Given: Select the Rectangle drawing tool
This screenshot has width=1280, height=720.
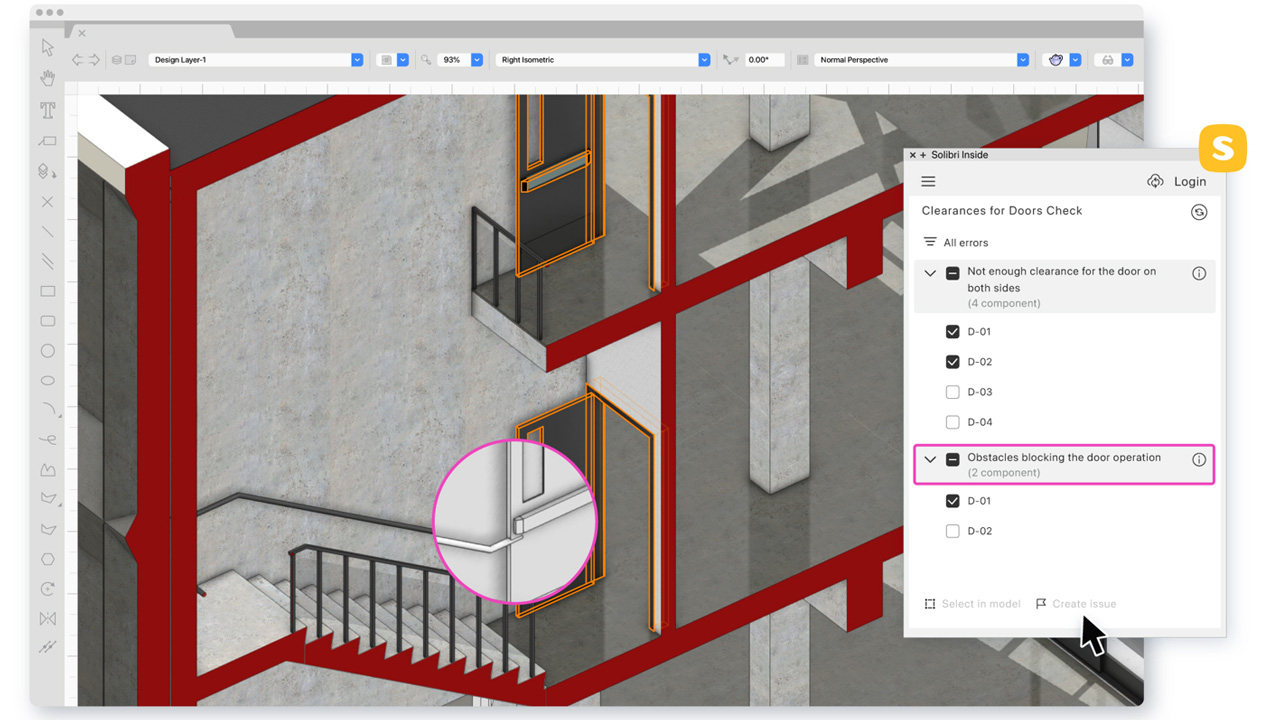Looking at the screenshot, I should tap(47, 291).
